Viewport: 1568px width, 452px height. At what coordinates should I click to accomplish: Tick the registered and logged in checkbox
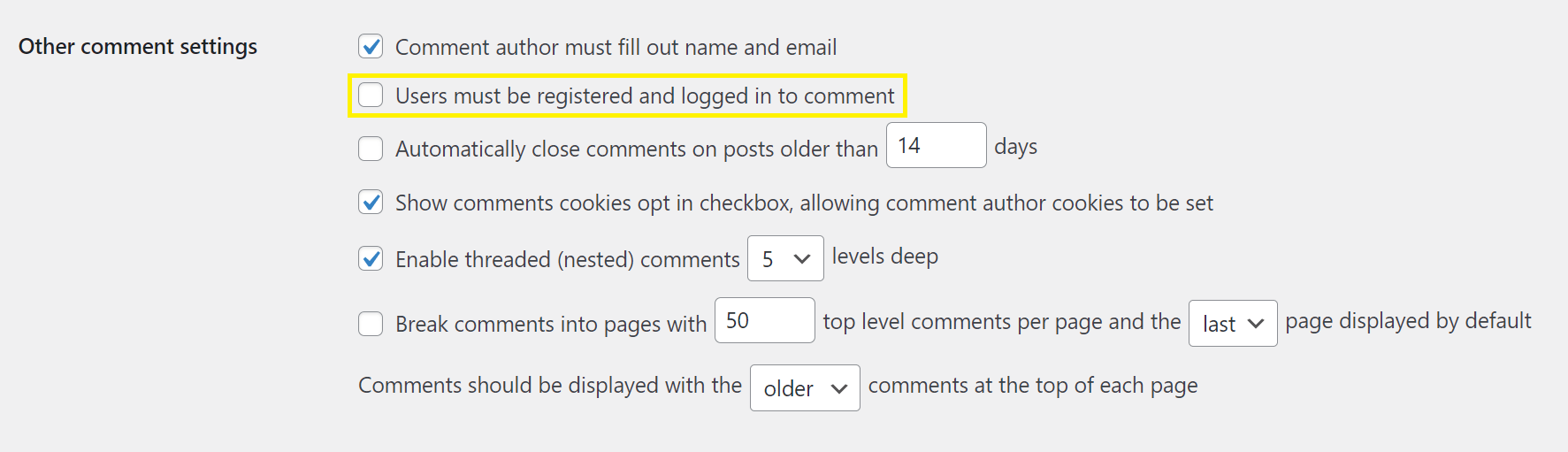371,95
